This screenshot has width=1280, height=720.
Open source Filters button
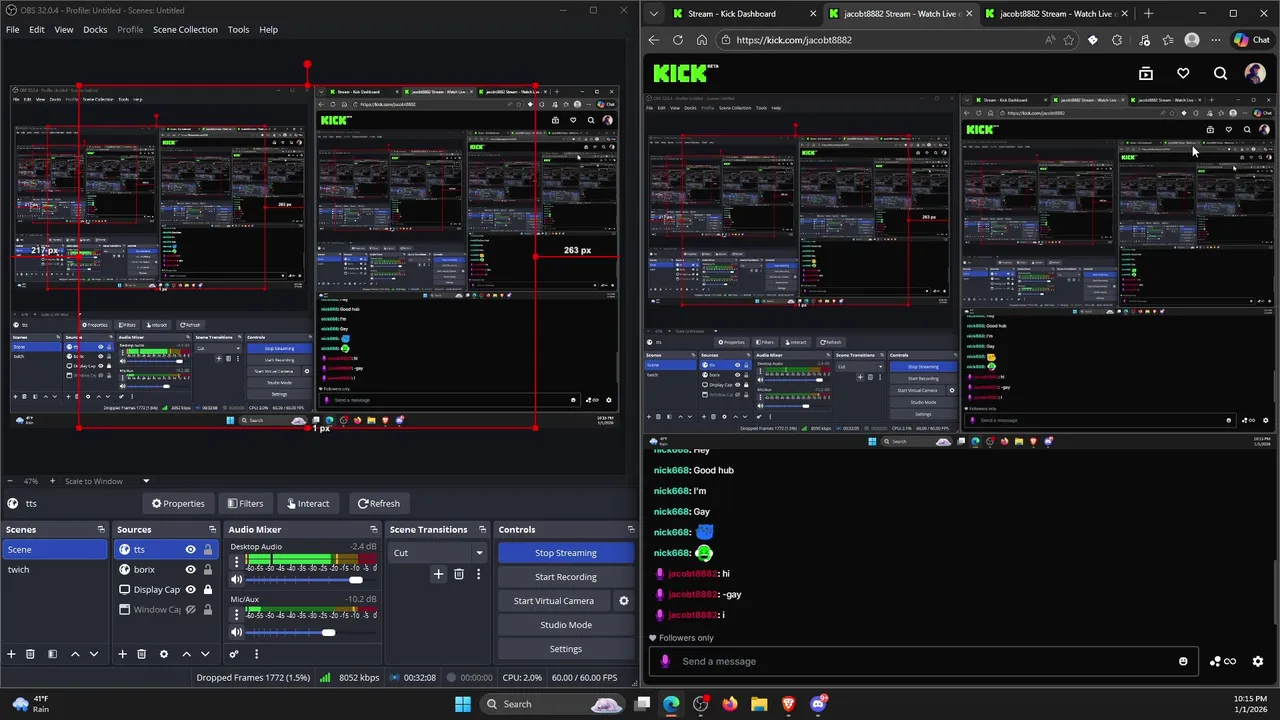click(x=245, y=504)
